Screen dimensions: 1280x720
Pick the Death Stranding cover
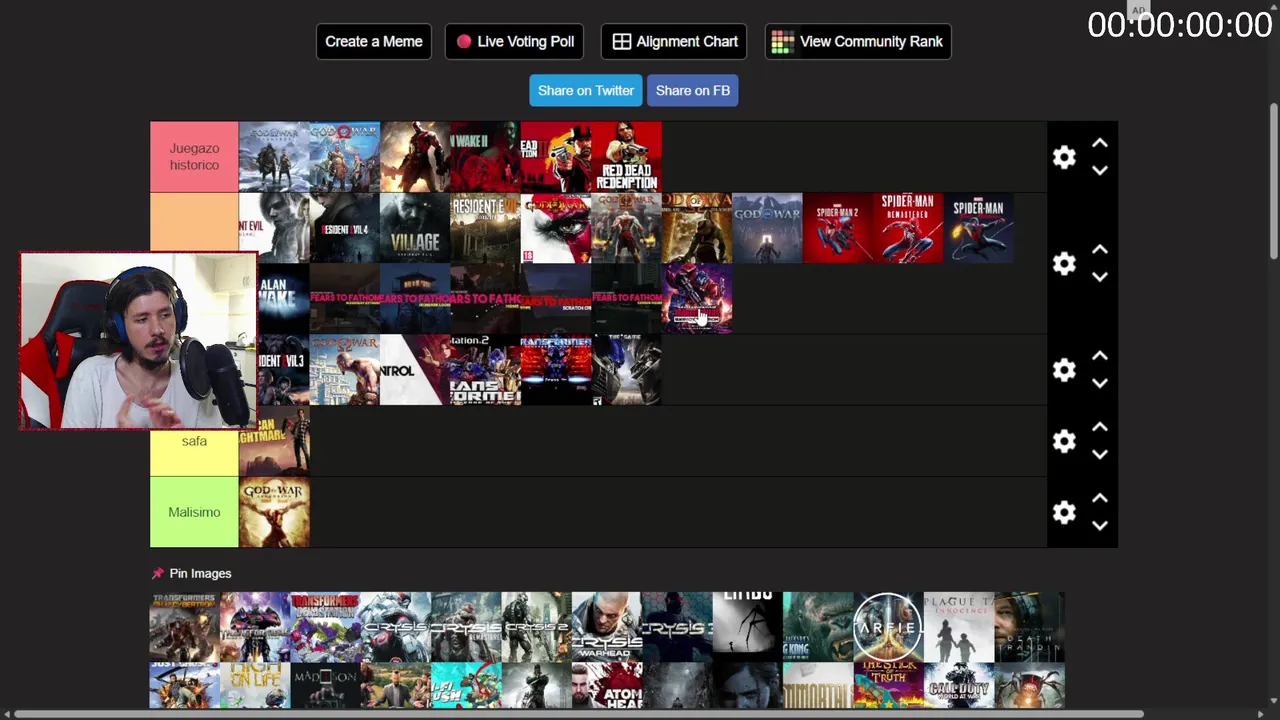point(1029,627)
